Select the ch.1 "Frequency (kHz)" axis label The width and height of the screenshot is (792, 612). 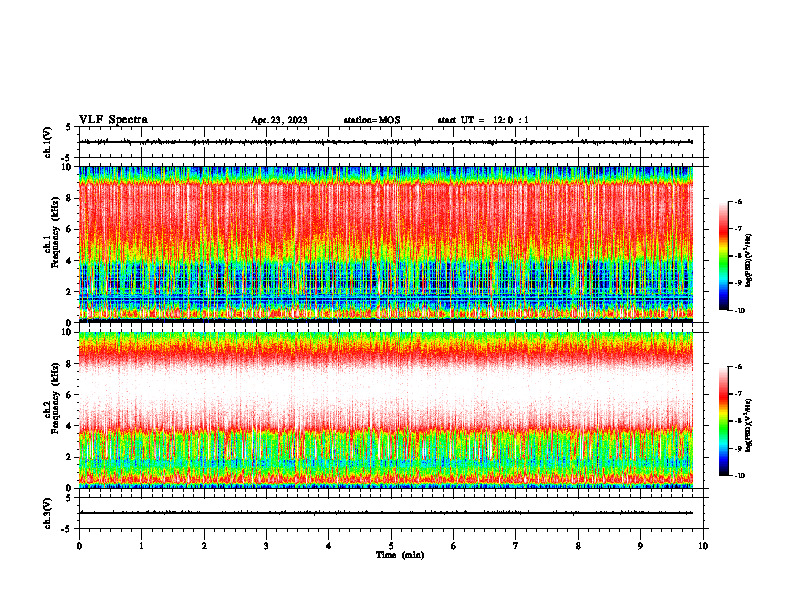click(56, 232)
